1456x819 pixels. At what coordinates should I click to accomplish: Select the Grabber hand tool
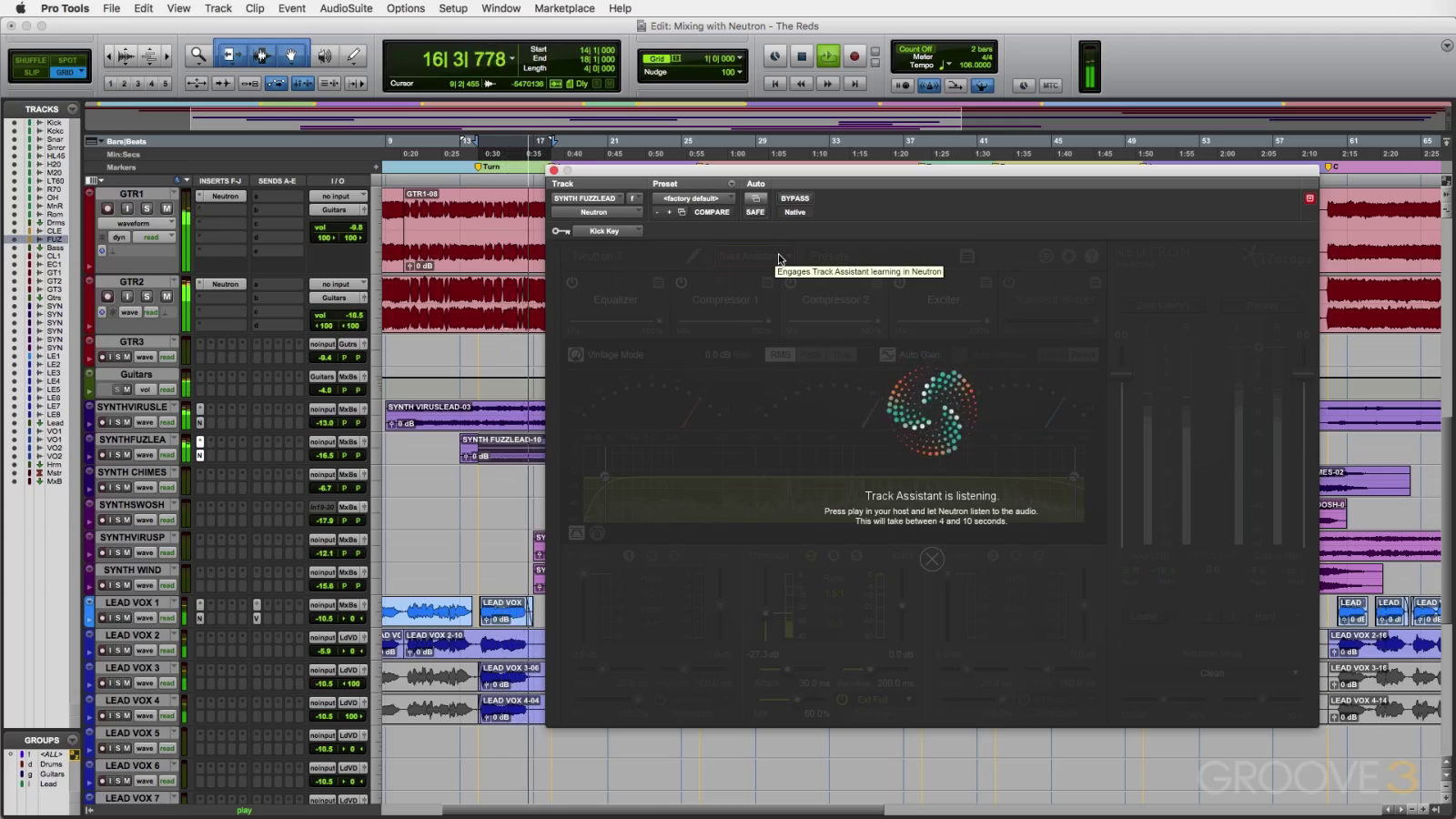(x=292, y=56)
